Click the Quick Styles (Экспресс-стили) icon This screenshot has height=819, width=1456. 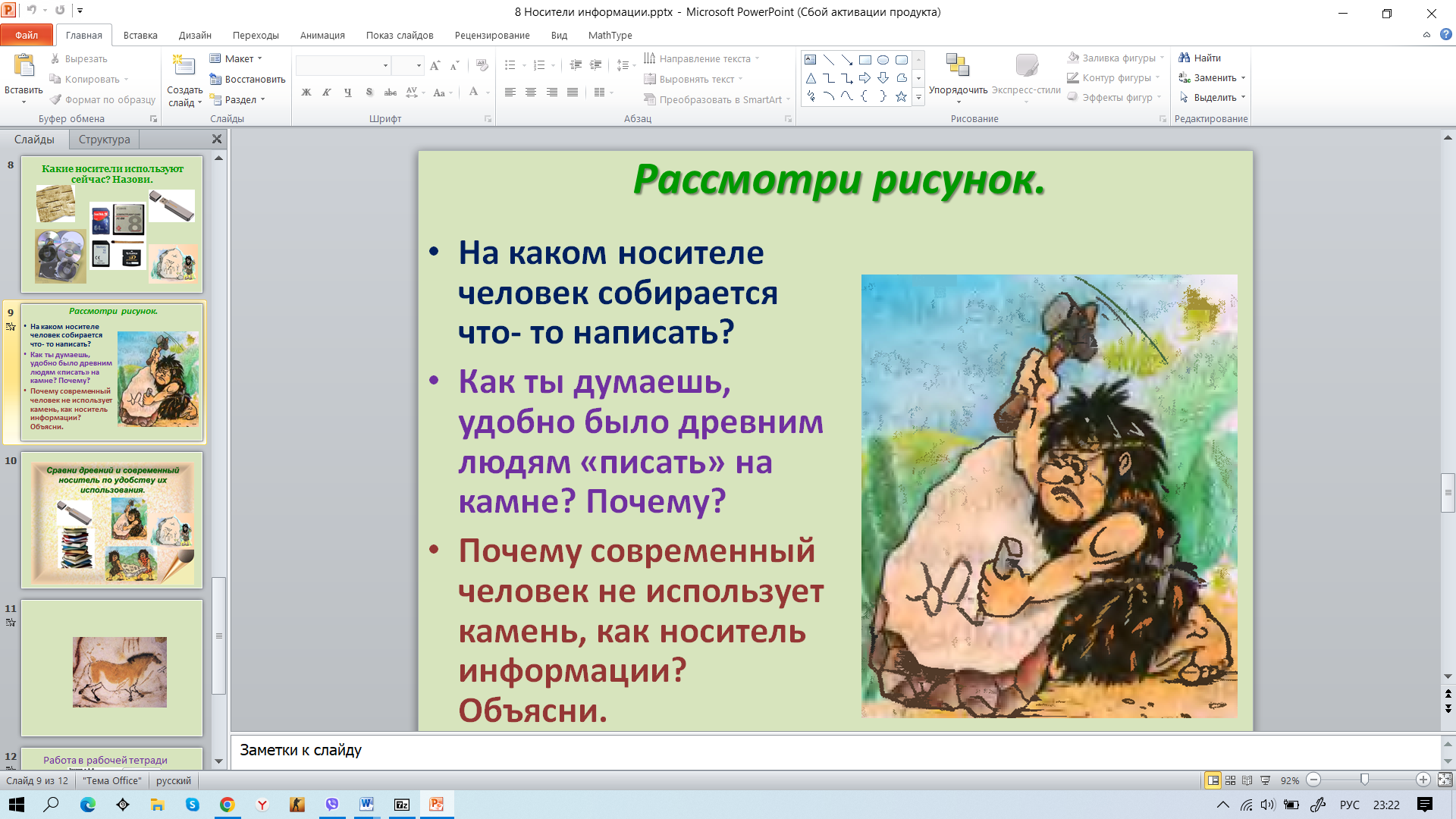coord(1026,65)
